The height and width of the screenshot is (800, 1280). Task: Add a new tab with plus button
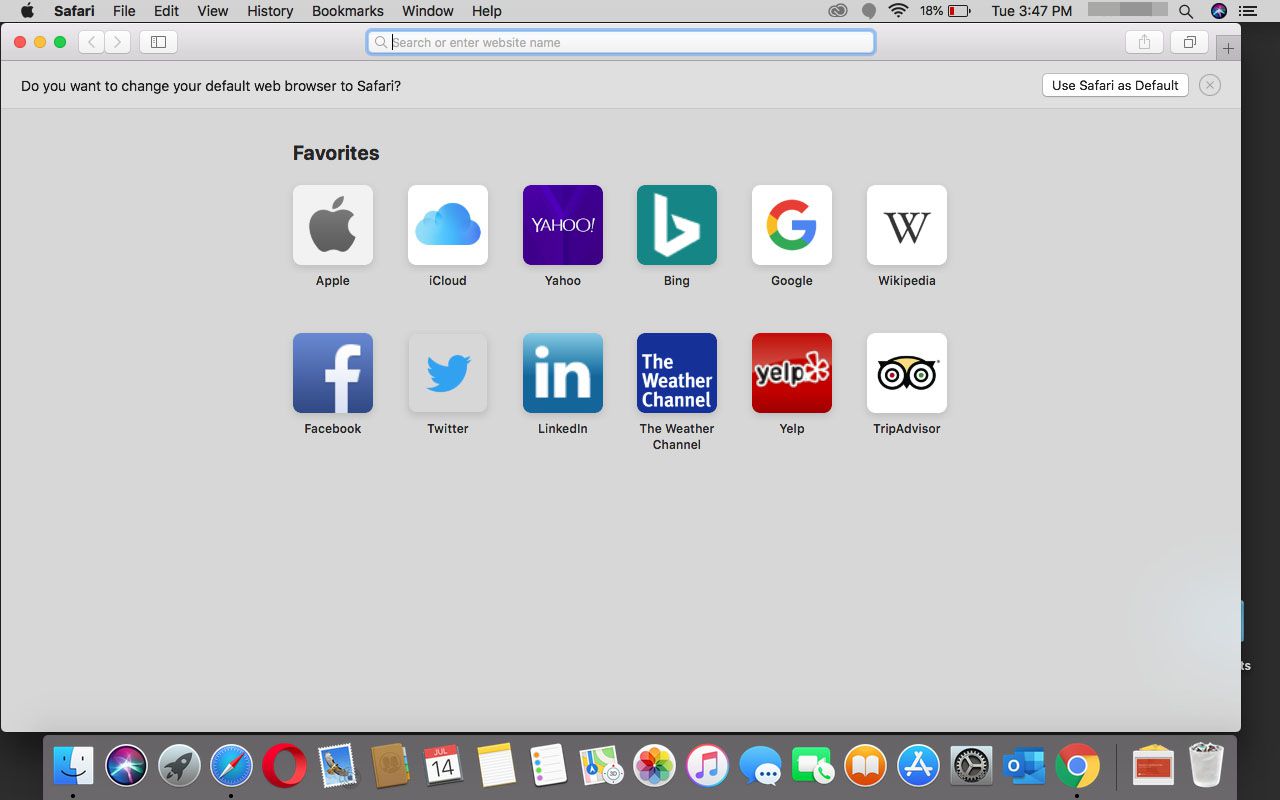coord(1228,47)
